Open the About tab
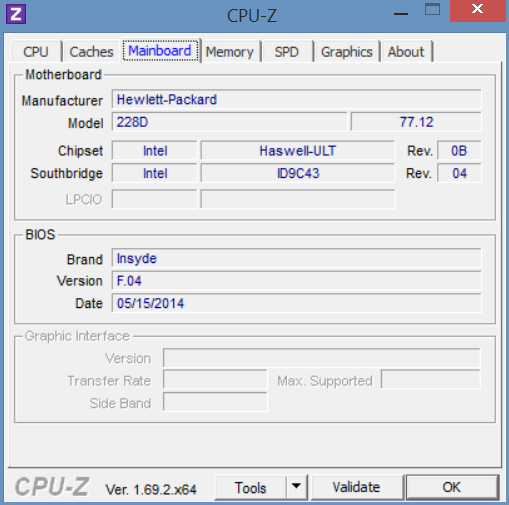Viewport: 509px width, 505px height. 406,52
